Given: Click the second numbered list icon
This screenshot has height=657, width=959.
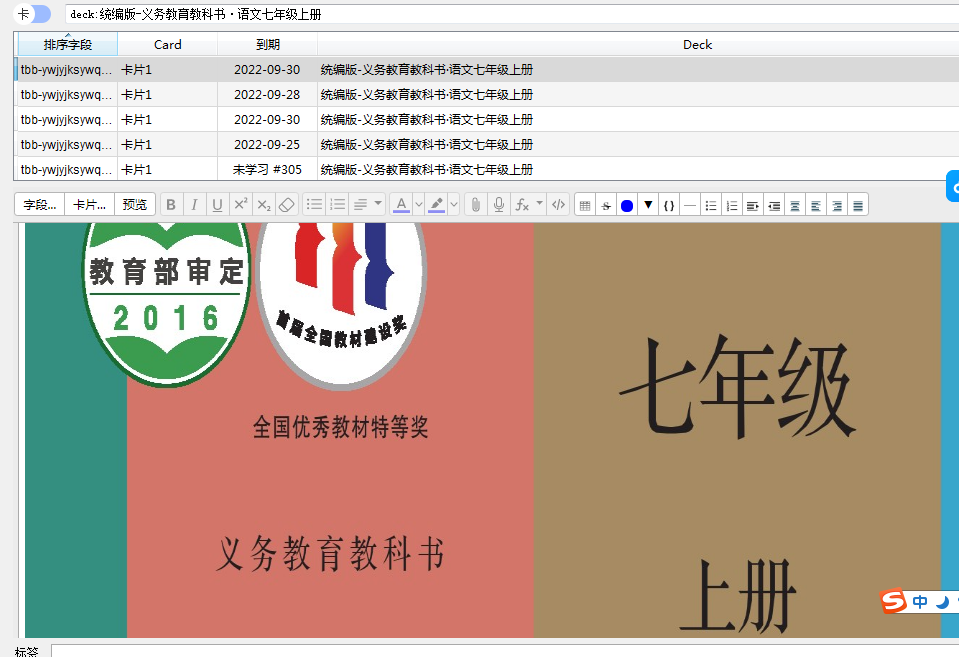Looking at the screenshot, I should (x=732, y=206).
